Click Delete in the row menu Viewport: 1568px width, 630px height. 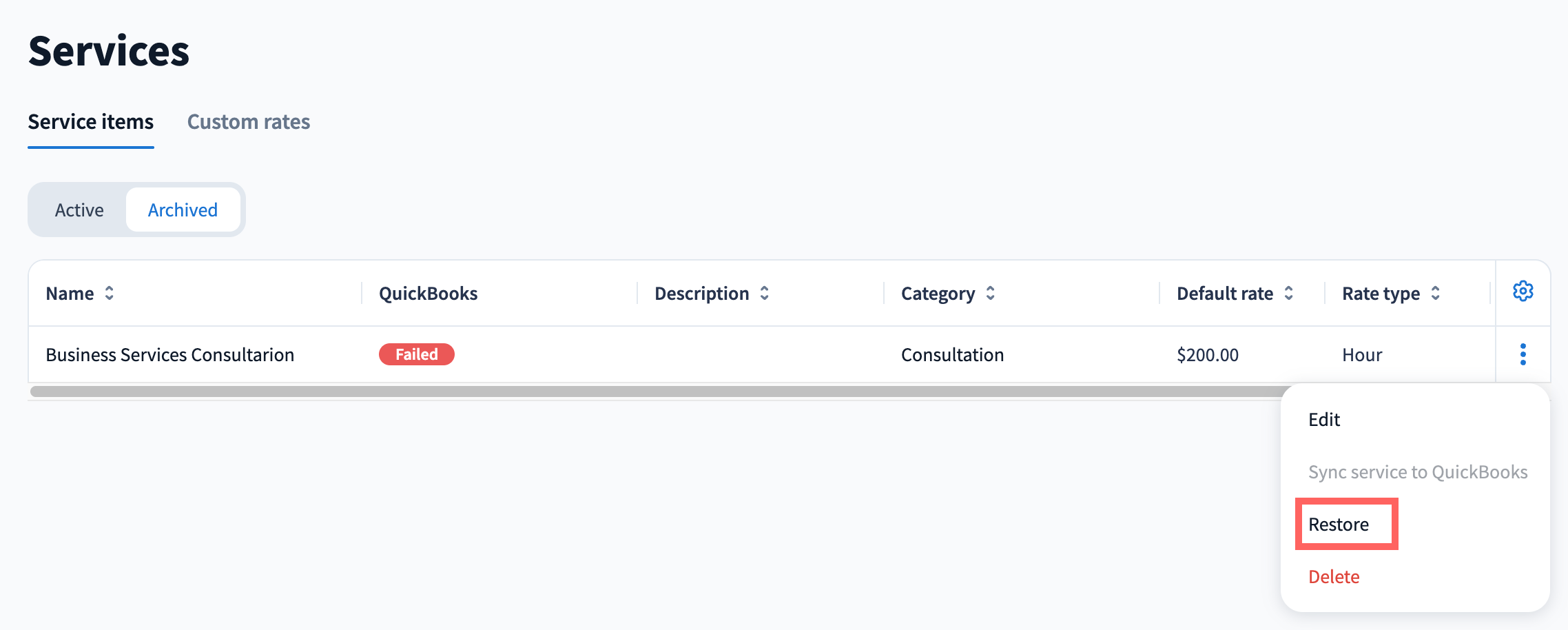coord(1334,577)
